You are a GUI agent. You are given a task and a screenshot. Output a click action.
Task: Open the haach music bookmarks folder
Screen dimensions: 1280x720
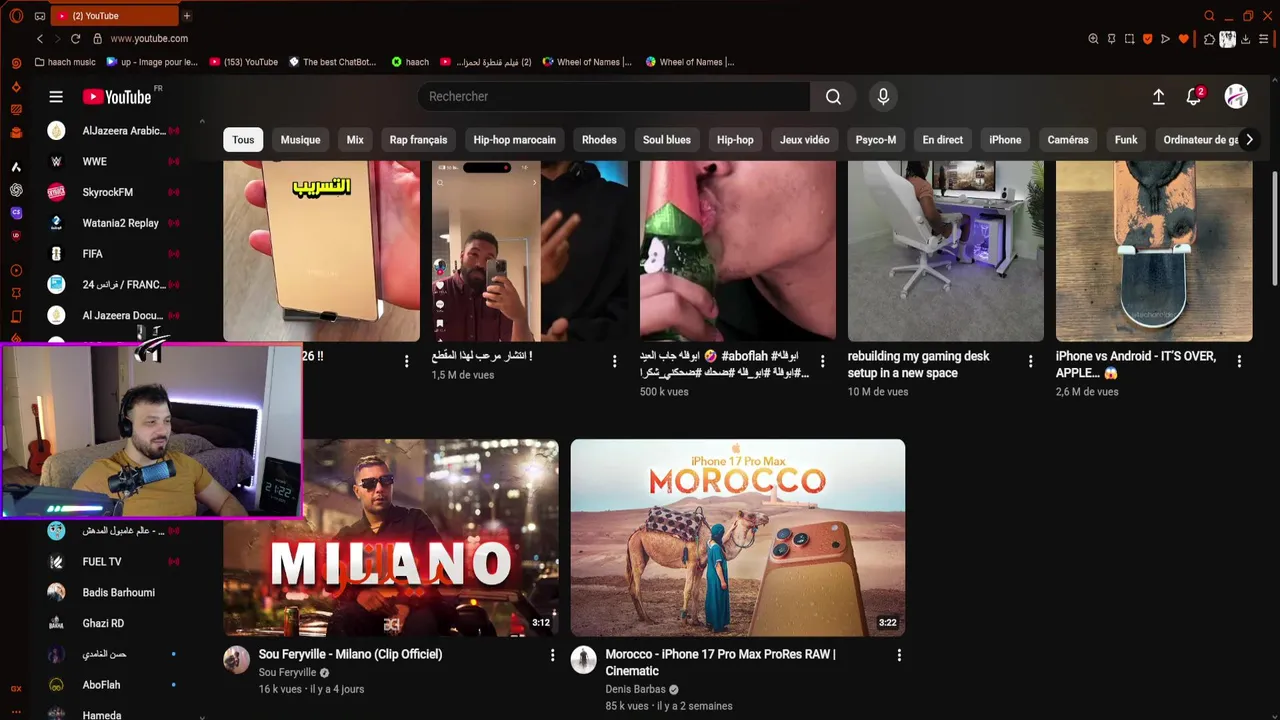(x=65, y=62)
